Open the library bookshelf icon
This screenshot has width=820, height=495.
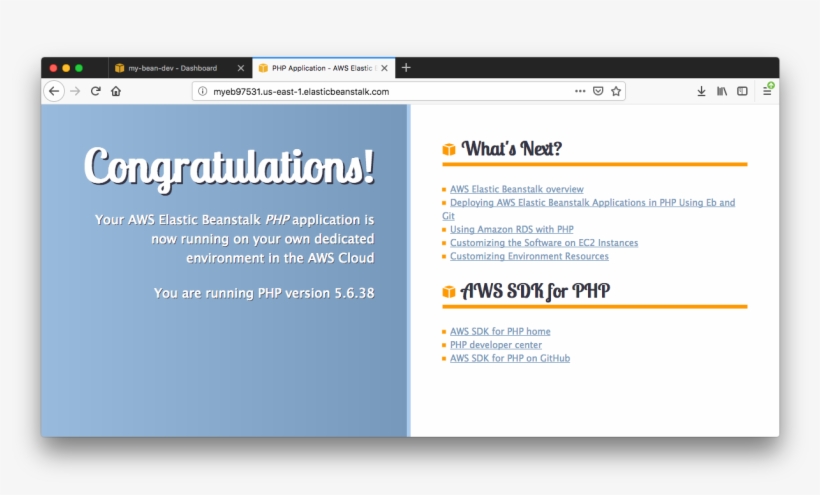[x=722, y=91]
